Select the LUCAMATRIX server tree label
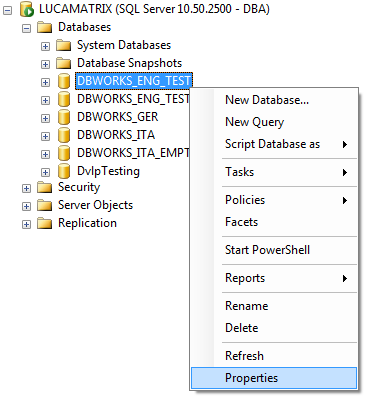The width and height of the screenshot is (372, 399). point(154,9)
